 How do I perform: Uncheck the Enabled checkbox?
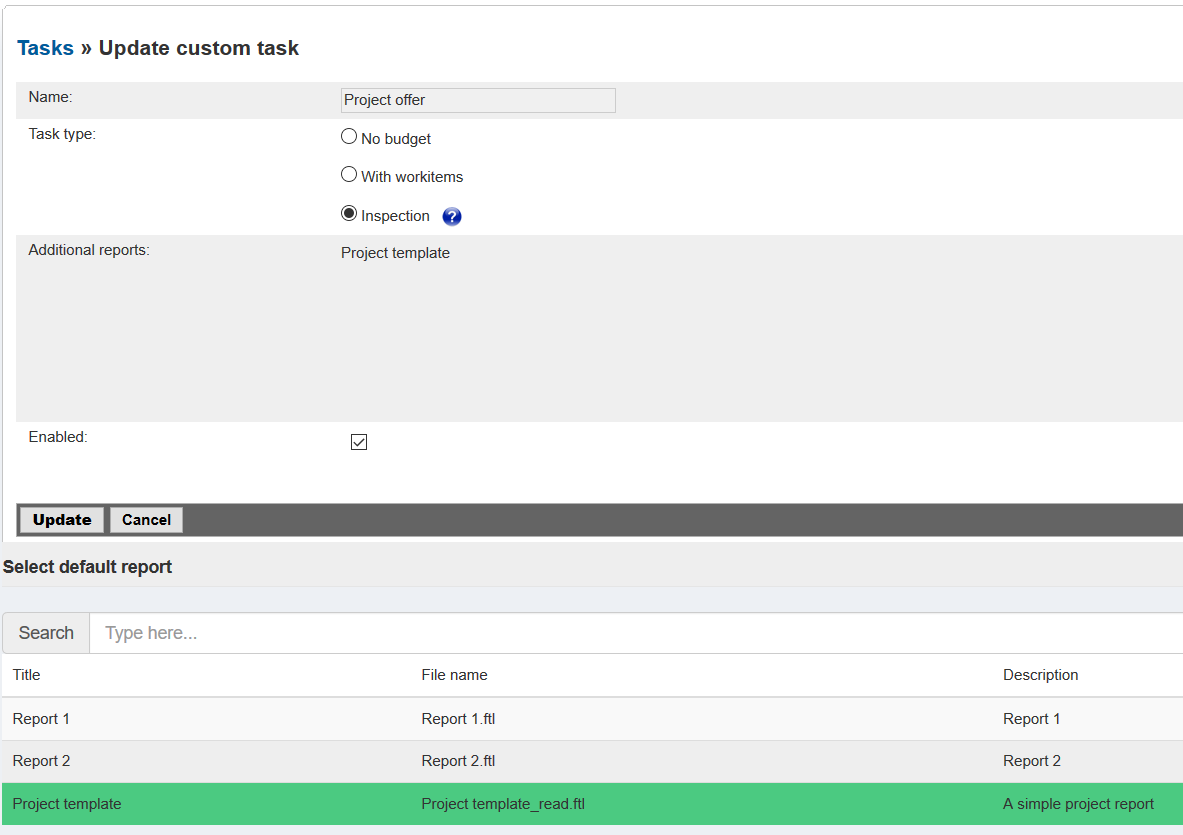coord(359,442)
